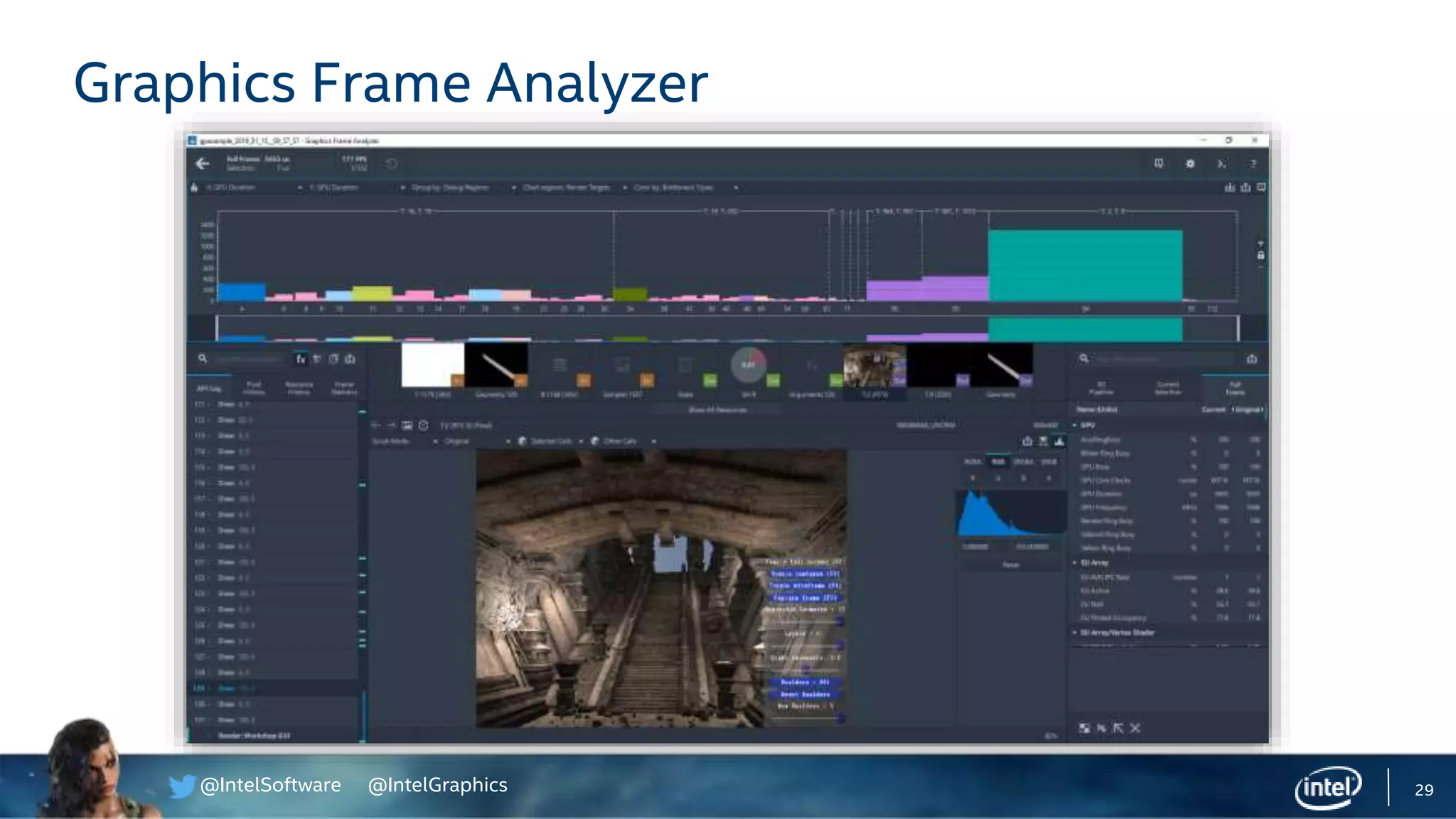Viewport: 1456px width, 819px height.
Task: Select highlighted draw call row 129
Action: point(274,688)
